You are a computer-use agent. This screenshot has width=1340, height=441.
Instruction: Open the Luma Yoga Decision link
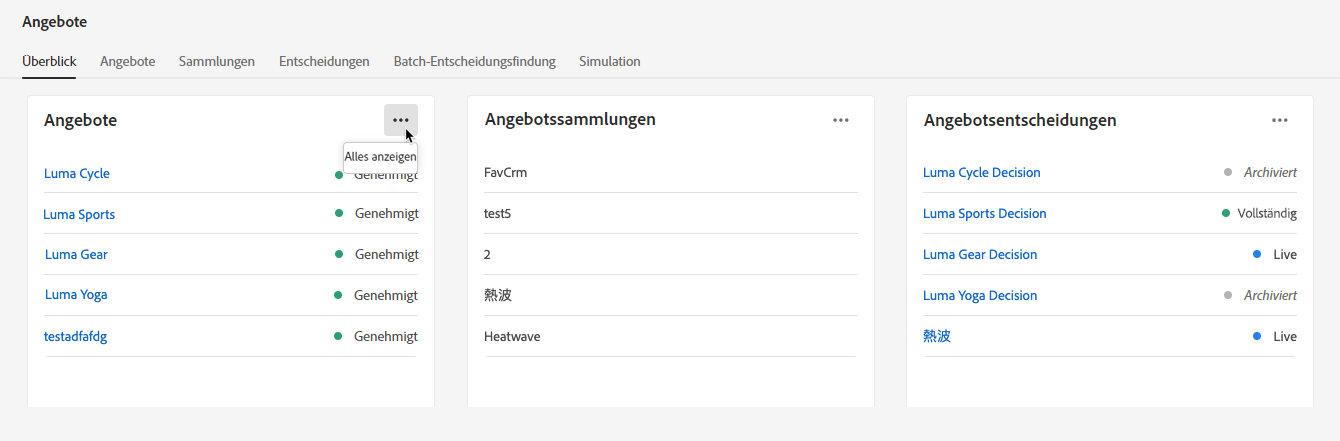point(980,295)
